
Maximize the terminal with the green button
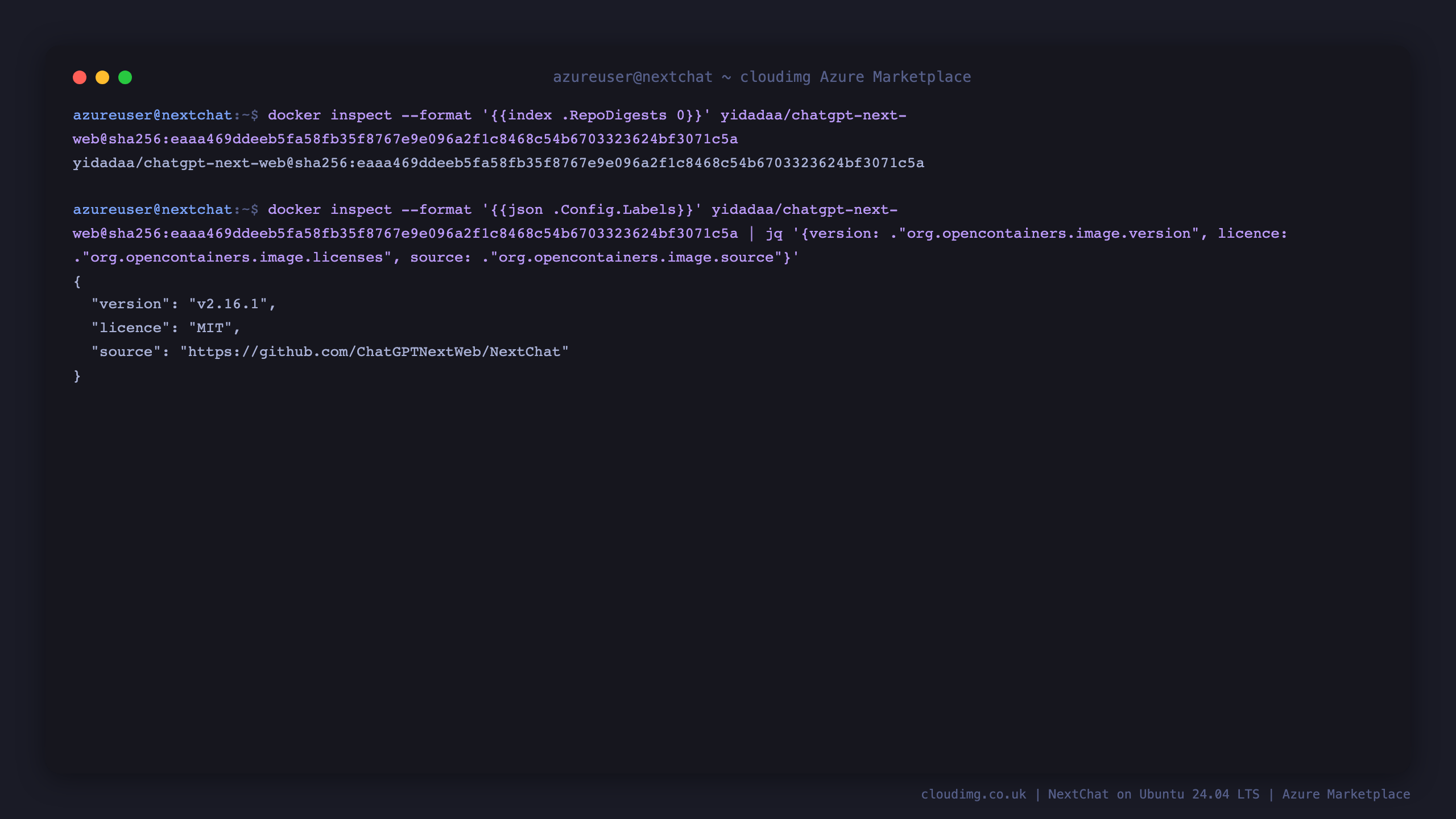[x=125, y=77]
